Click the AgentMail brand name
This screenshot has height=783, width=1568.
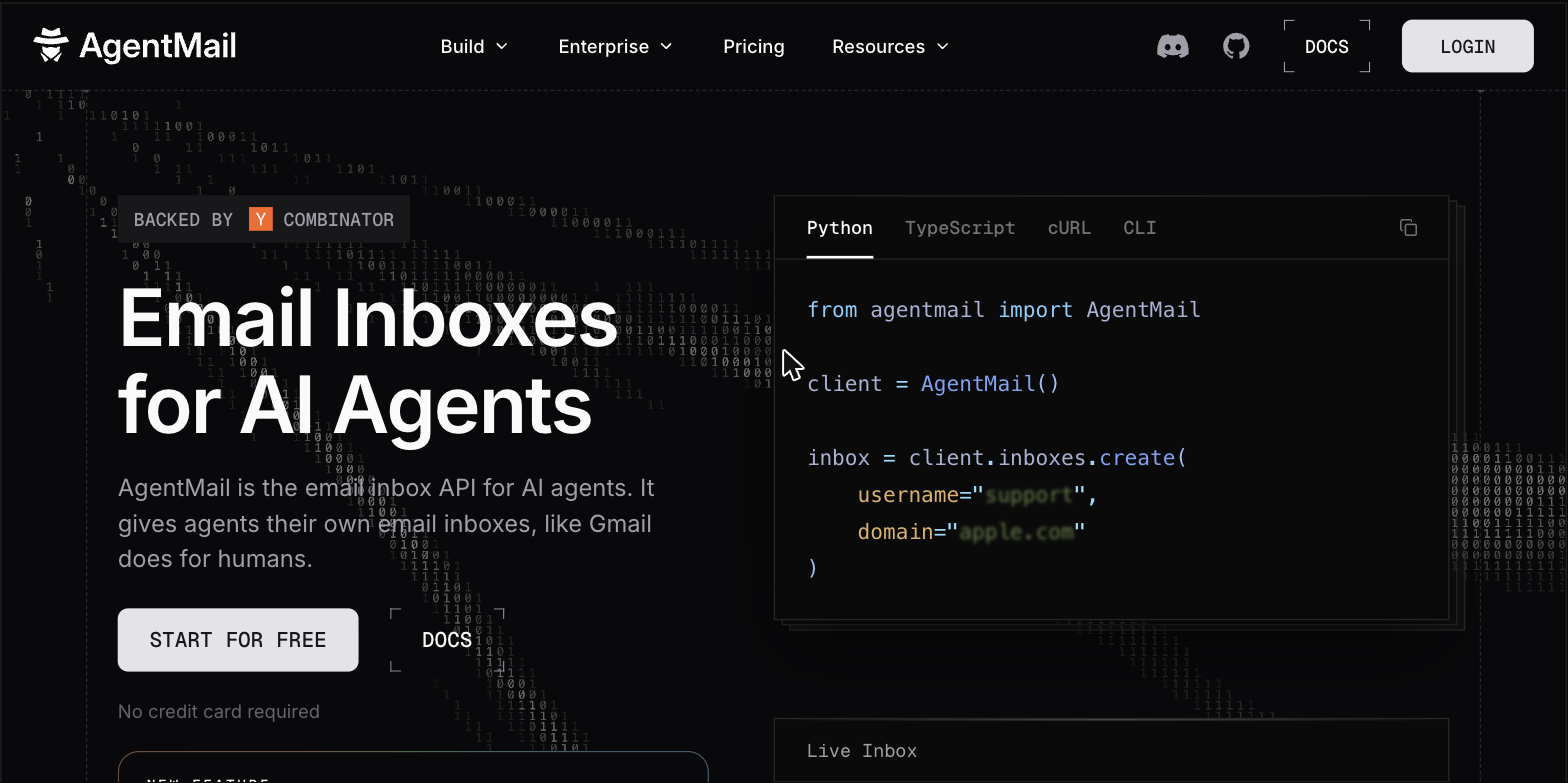pyautogui.click(x=158, y=46)
